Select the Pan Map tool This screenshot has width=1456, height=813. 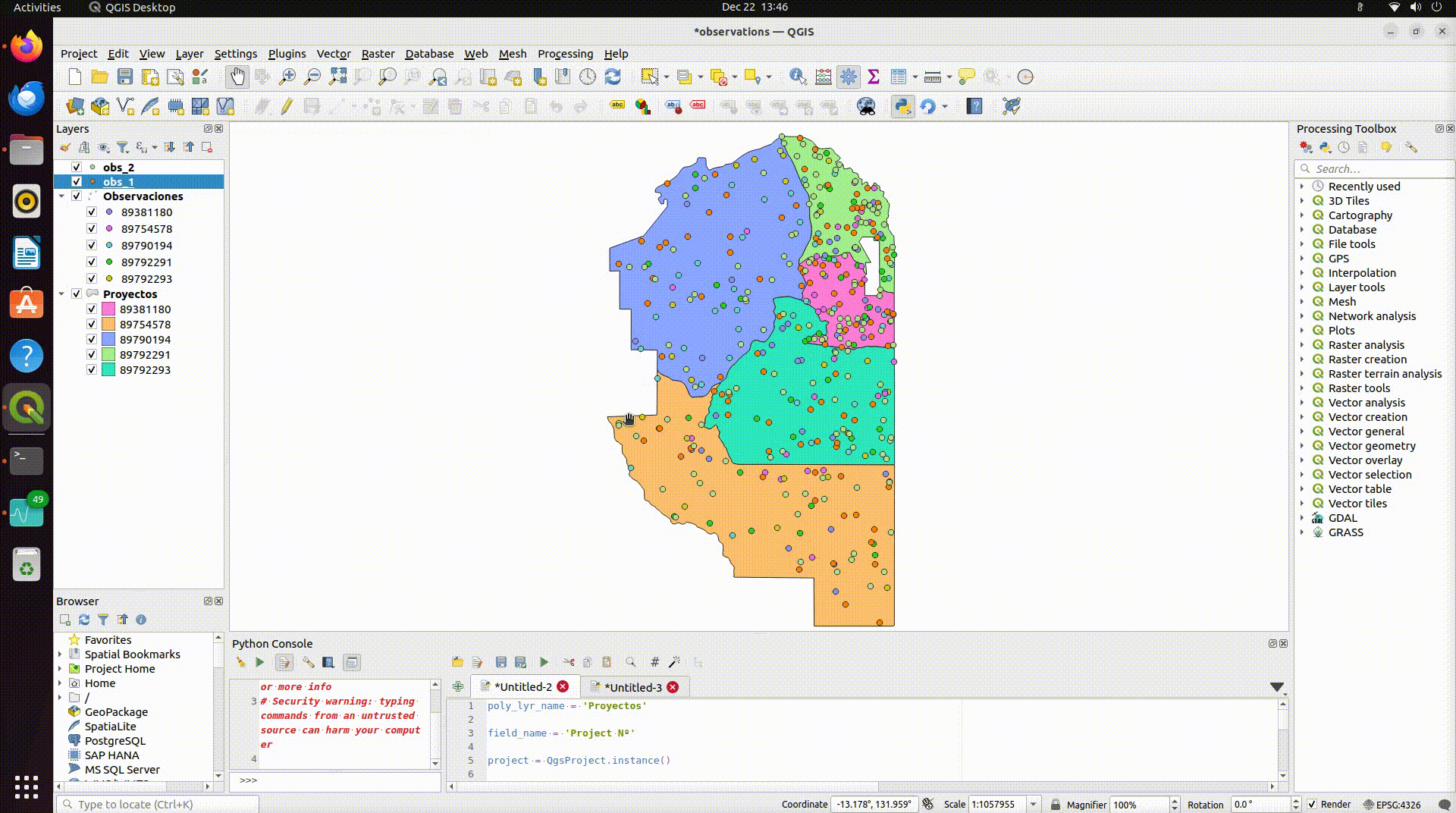237,76
